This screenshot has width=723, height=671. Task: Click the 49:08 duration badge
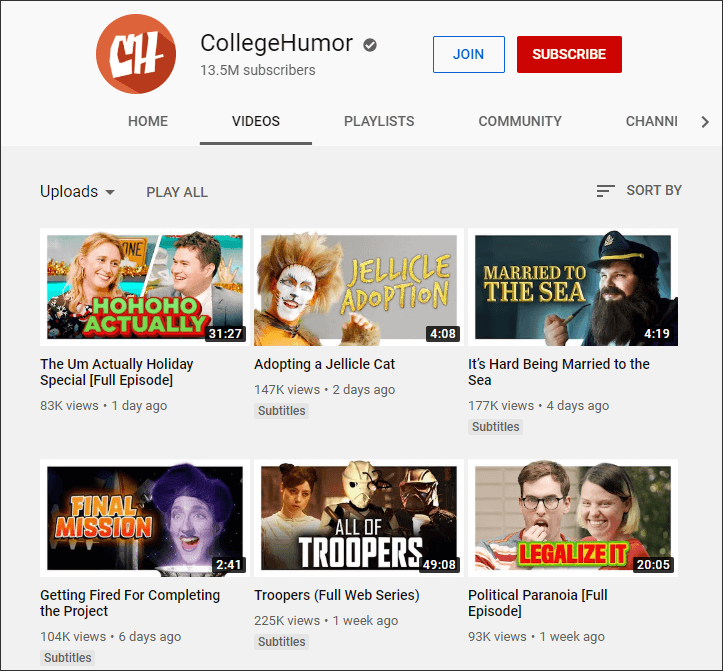(439, 564)
